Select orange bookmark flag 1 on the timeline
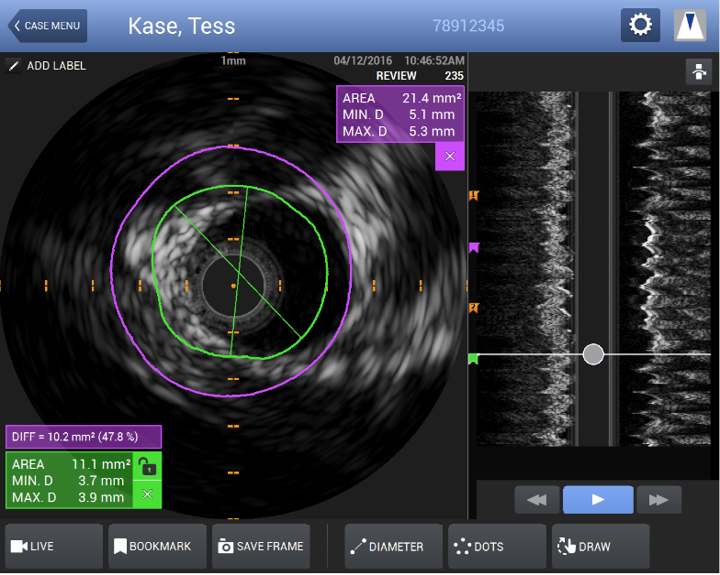The image size is (720, 575). pyautogui.click(x=474, y=196)
